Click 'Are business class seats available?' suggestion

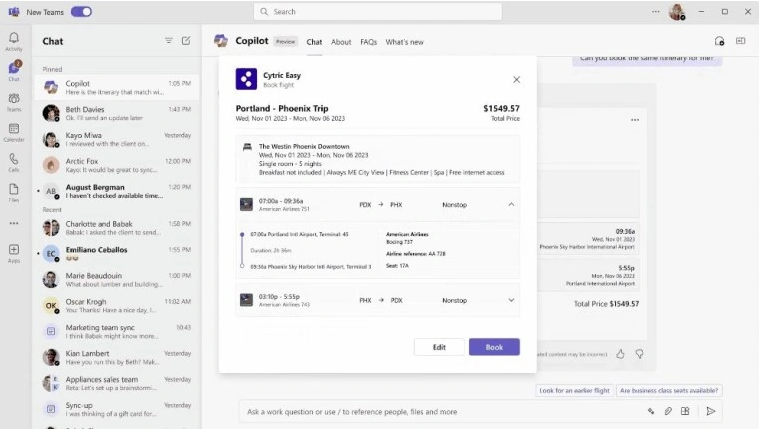click(x=669, y=390)
